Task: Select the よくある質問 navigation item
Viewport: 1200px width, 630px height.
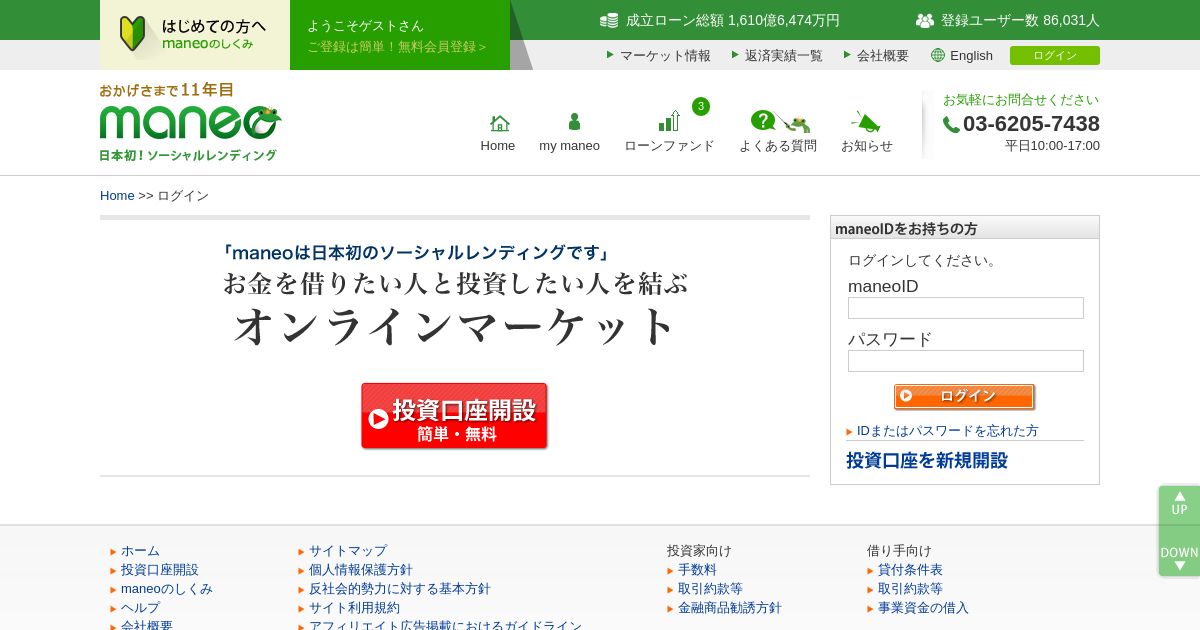Action: pyautogui.click(x=778, y=145)
